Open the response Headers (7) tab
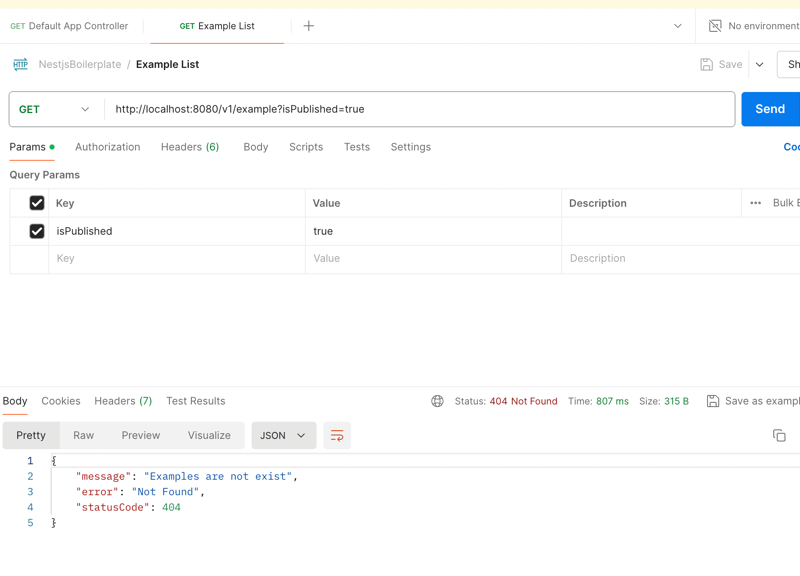This screenshot has height=576, width=800. [123, 401]
